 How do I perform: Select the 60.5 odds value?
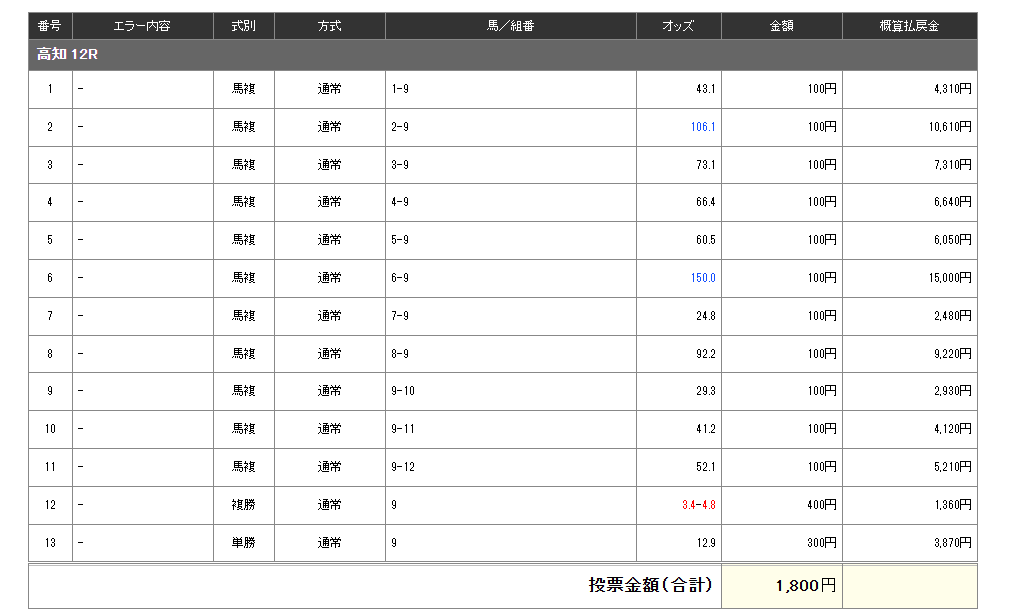(705, 240)
